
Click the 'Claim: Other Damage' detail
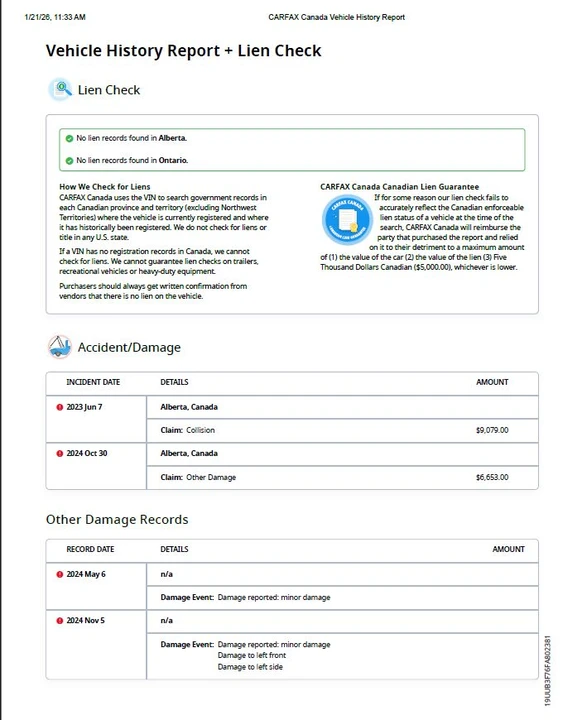(x=198, y=477)
